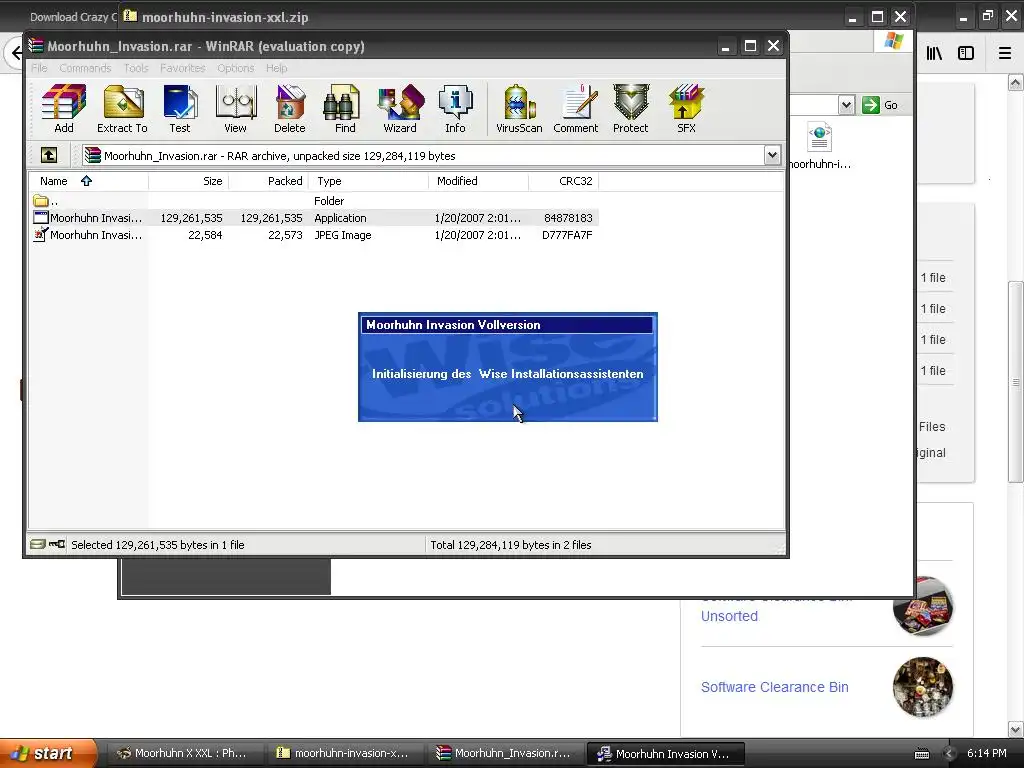The height and width of the screenshot is (768, 1024).
Task: Sort the list by the Name column
Action: point(89,181)
